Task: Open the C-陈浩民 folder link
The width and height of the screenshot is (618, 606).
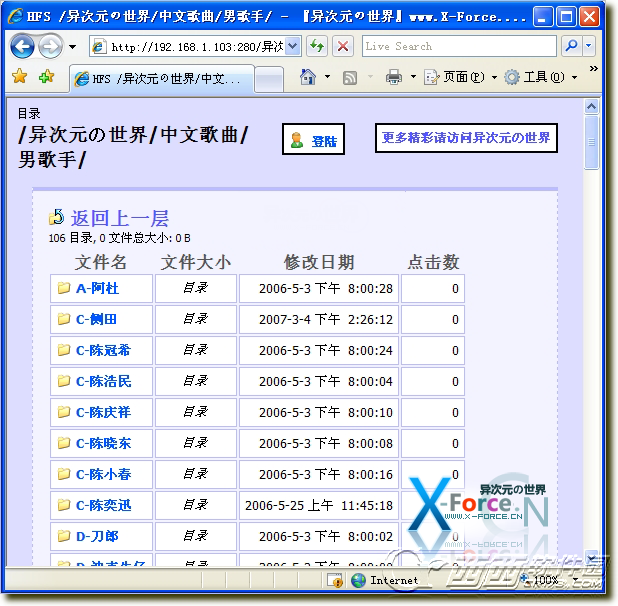Action: [103, 381]
